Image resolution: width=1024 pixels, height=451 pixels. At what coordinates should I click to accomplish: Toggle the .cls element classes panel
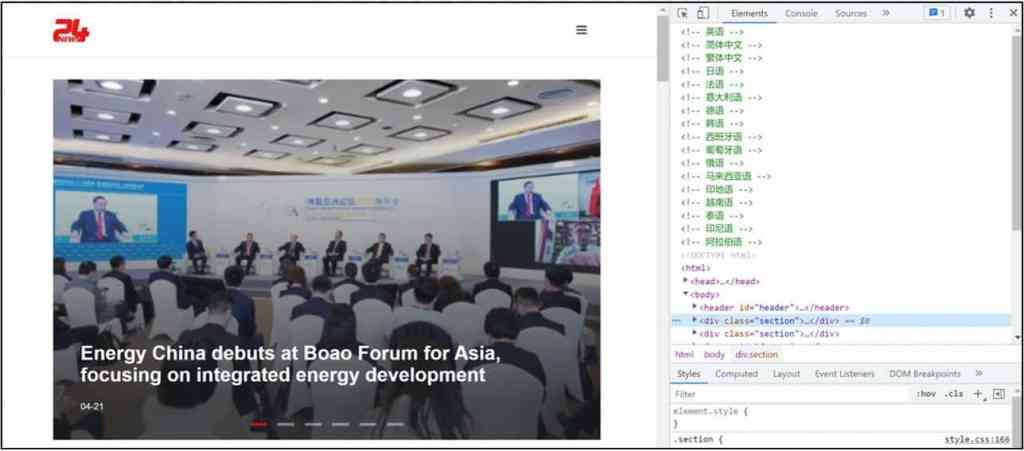click(x=954, y=394)
